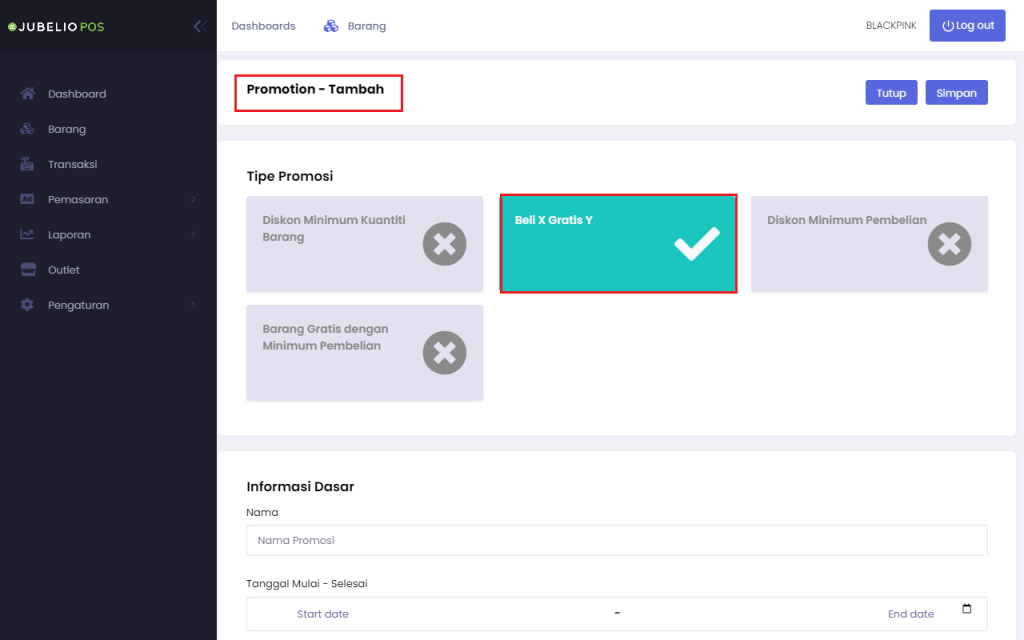Click the Laporan chart icon in sidebar

[x=27, y=234]
